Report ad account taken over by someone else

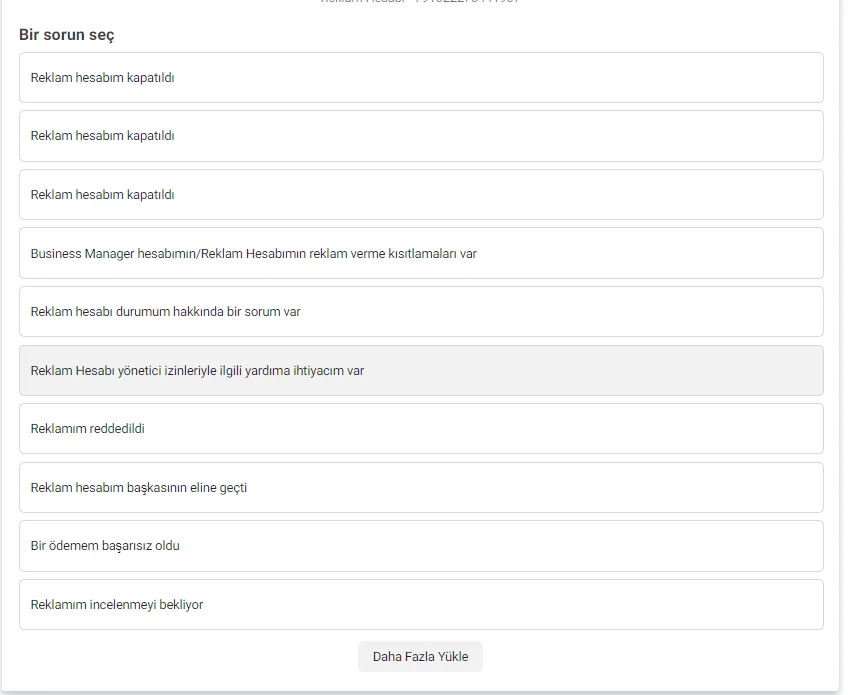pos(420,488)
